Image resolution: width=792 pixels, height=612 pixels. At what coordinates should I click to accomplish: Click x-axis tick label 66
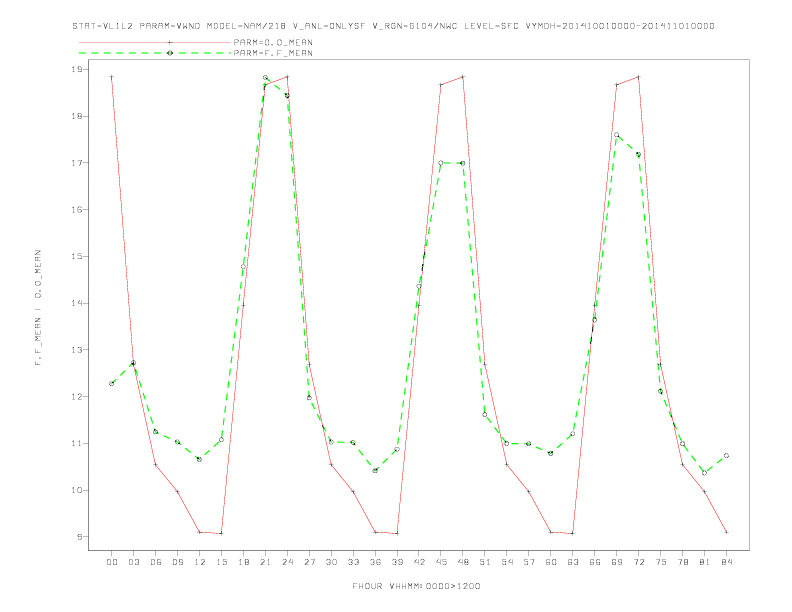tap(595, 562)
